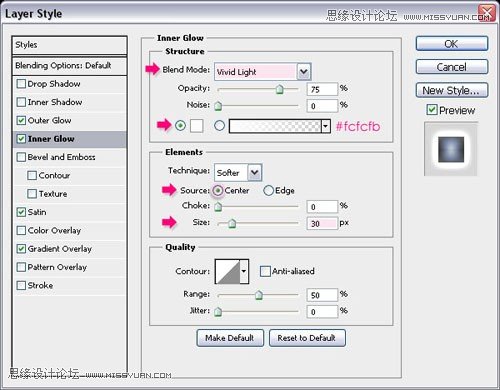Click the New Style... button
Image resolution: width=500 pixels, height=390 pixels.
452,90
